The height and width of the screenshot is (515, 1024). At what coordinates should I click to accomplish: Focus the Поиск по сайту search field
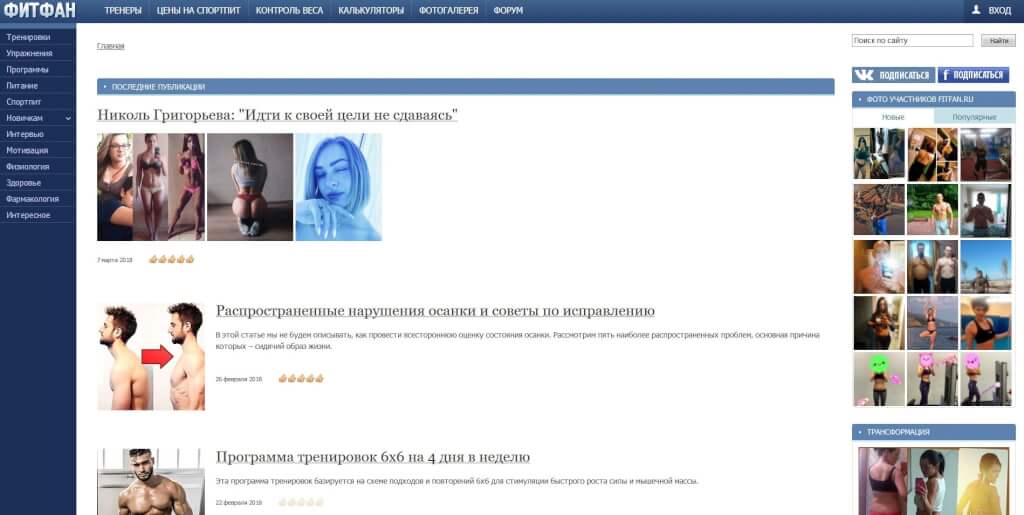[911, 41]
